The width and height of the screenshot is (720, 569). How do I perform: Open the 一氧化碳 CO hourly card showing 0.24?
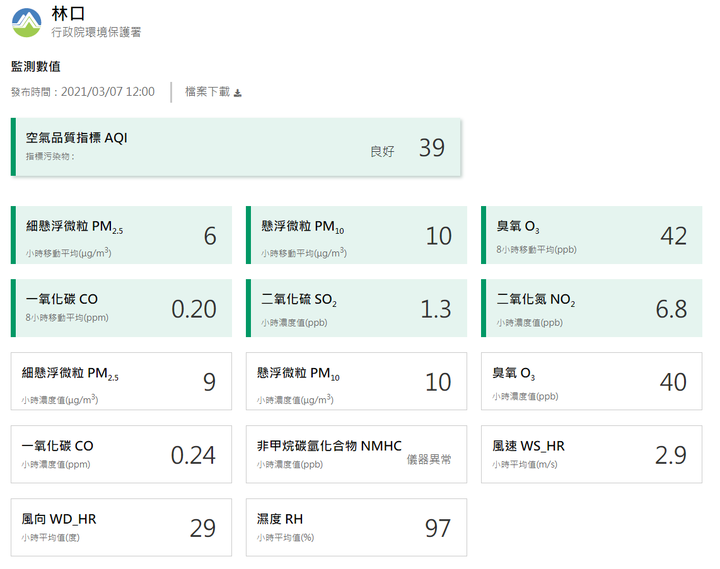click(121, 454)
